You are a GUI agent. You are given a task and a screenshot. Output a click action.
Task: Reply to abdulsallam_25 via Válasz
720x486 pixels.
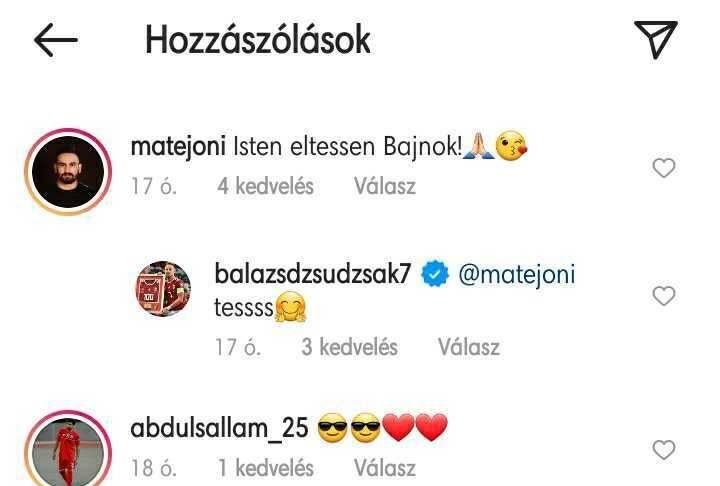coord(385,468)
